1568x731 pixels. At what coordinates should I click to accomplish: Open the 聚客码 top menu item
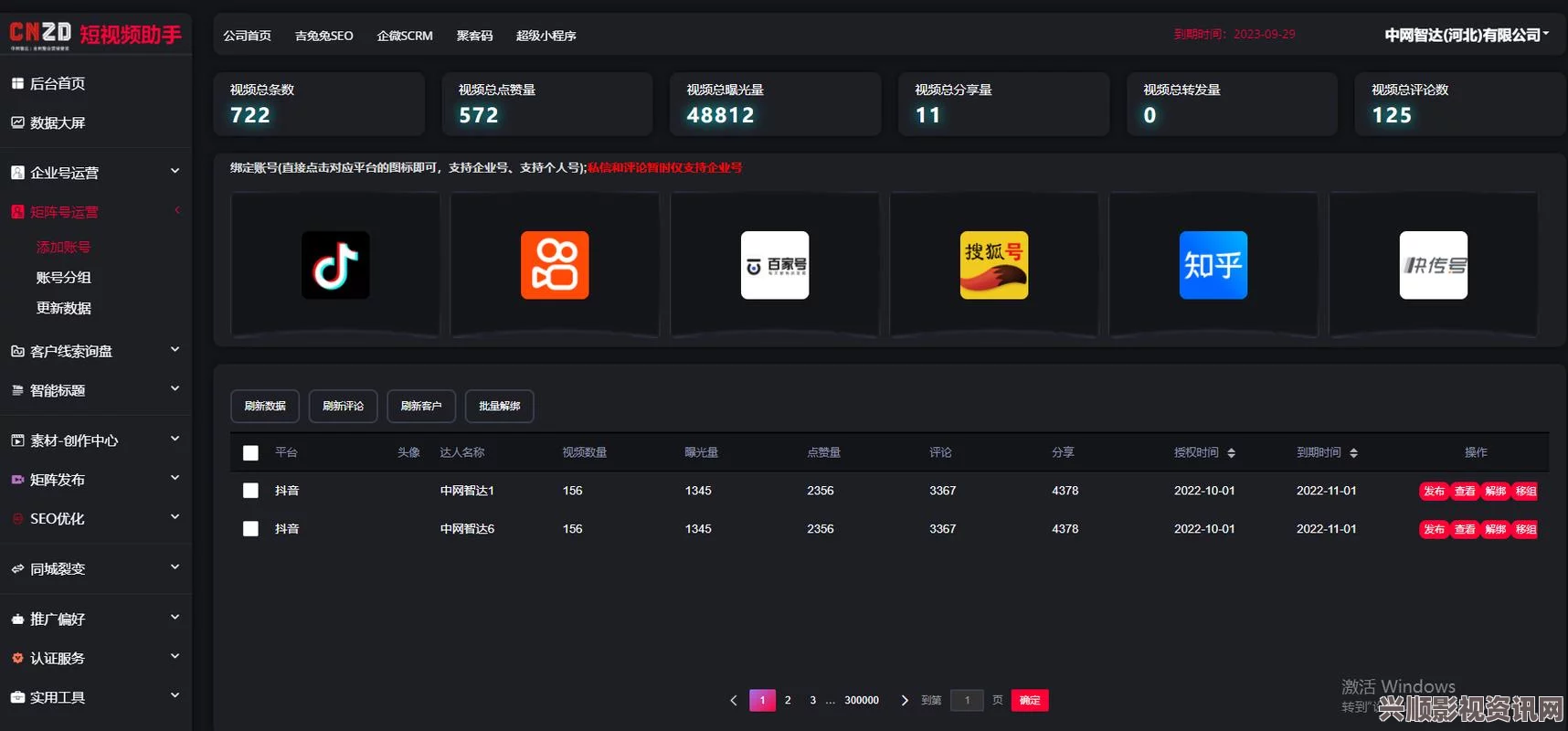(x=474, y=36)
